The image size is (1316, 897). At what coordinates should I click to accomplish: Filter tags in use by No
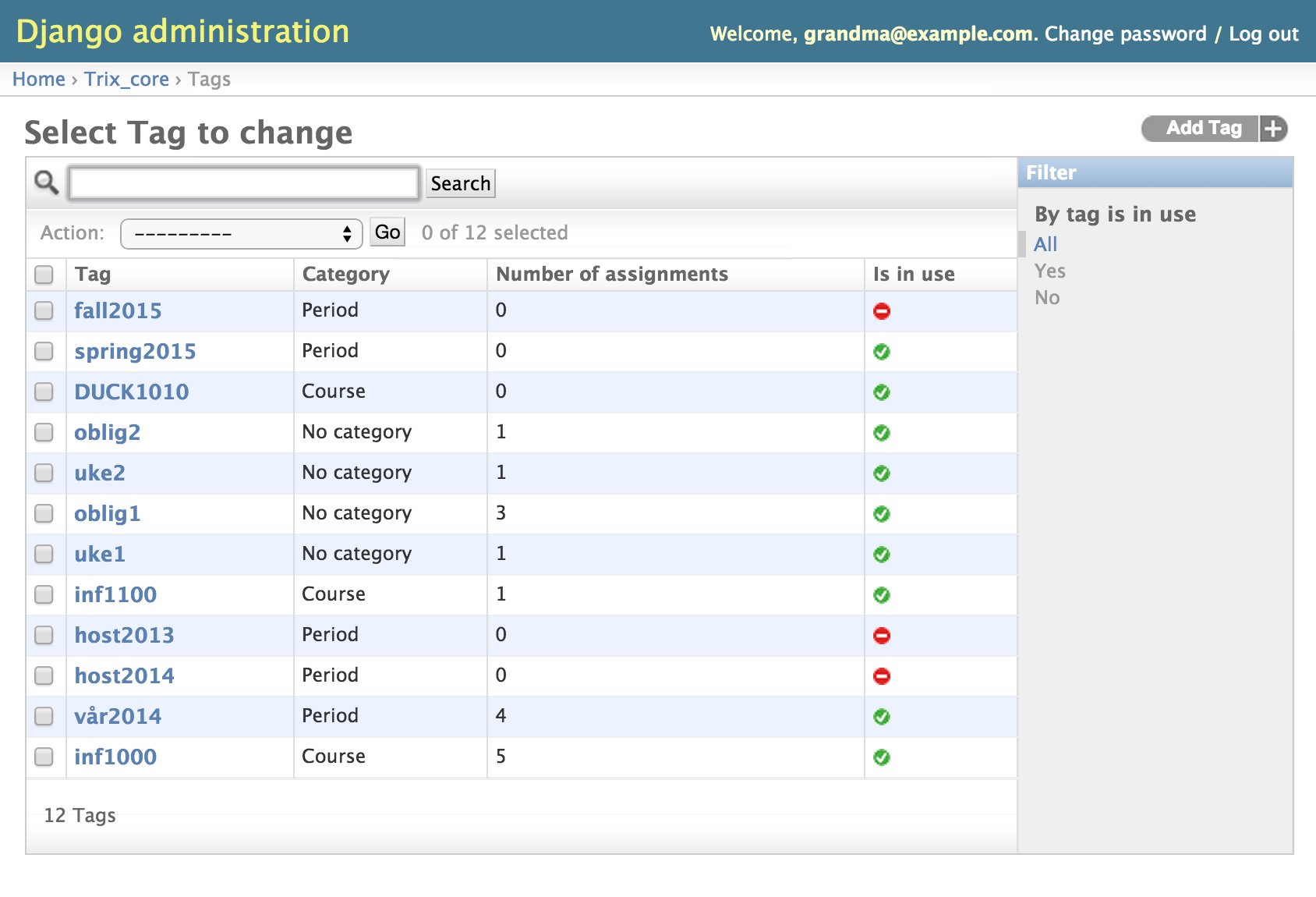pos(1047,298)
